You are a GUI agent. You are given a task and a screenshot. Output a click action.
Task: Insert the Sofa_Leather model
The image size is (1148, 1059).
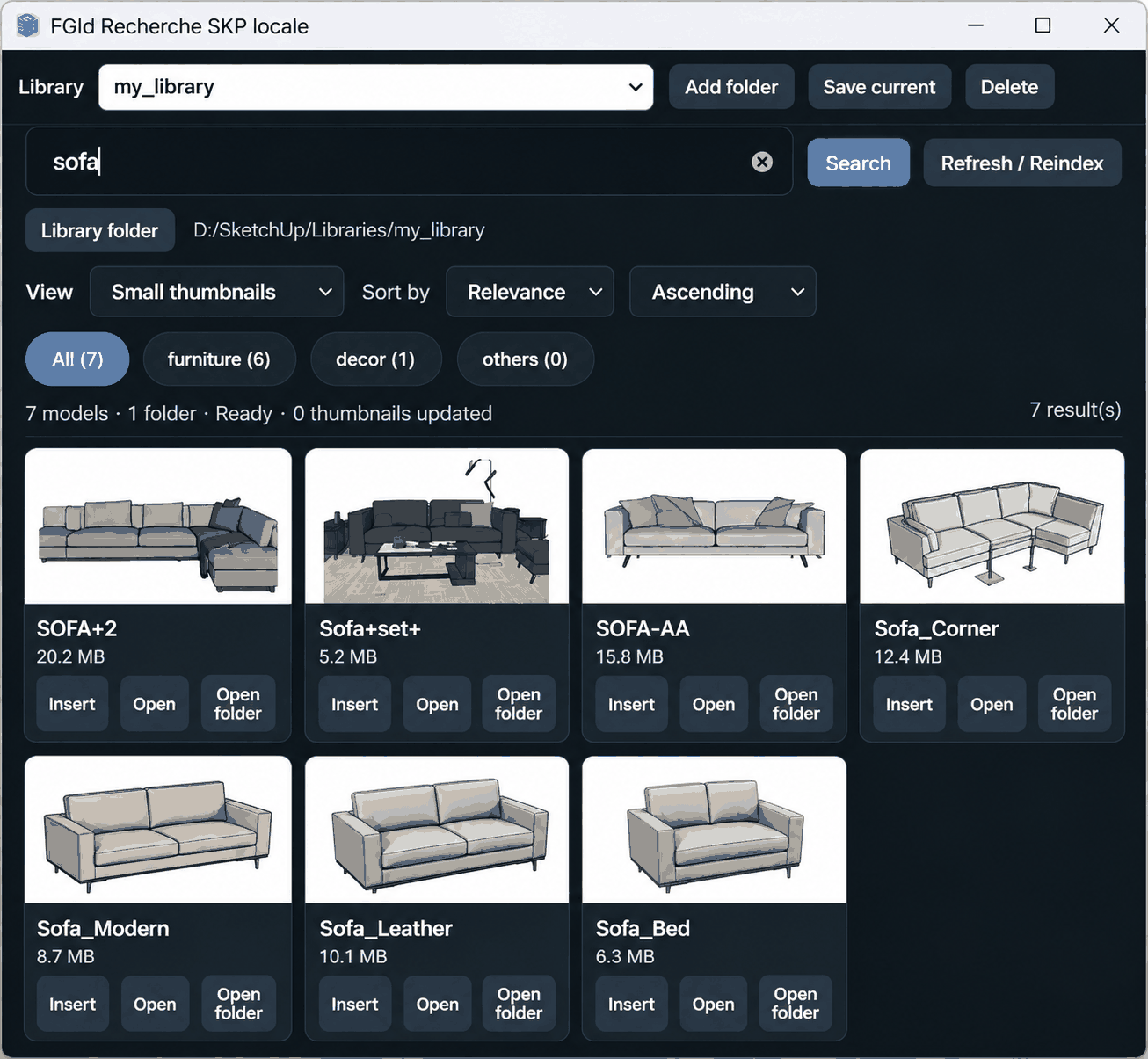click(x=354, y=1004)
